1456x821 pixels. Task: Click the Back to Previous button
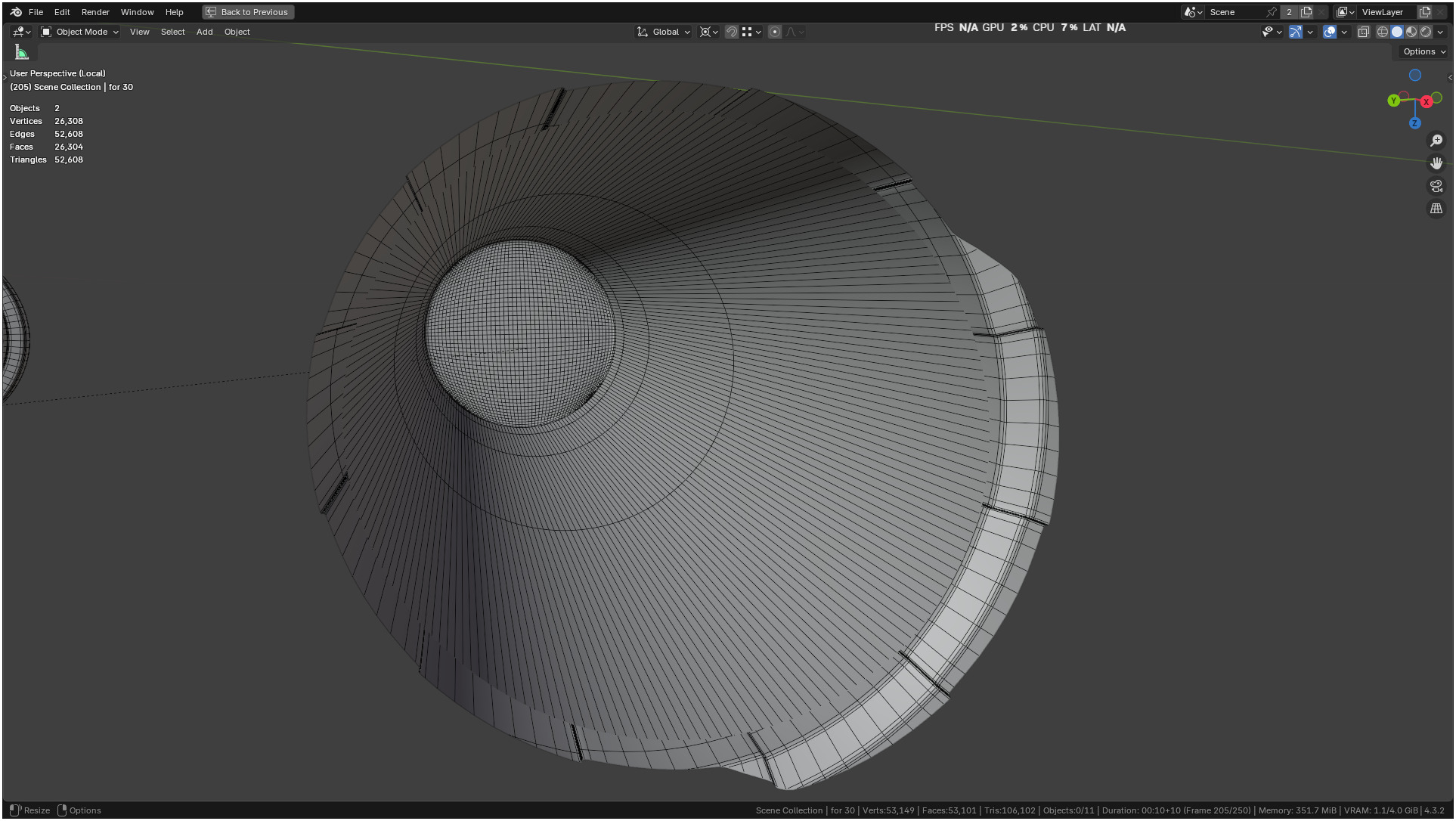pos(248,12)
